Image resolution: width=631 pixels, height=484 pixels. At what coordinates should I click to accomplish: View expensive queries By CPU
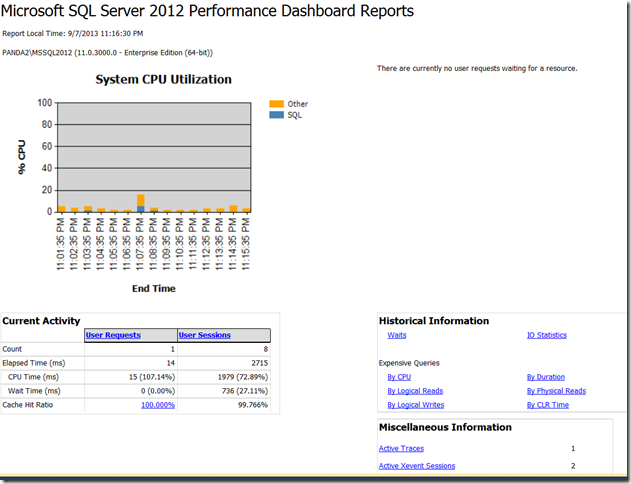(x=399, y=377)
